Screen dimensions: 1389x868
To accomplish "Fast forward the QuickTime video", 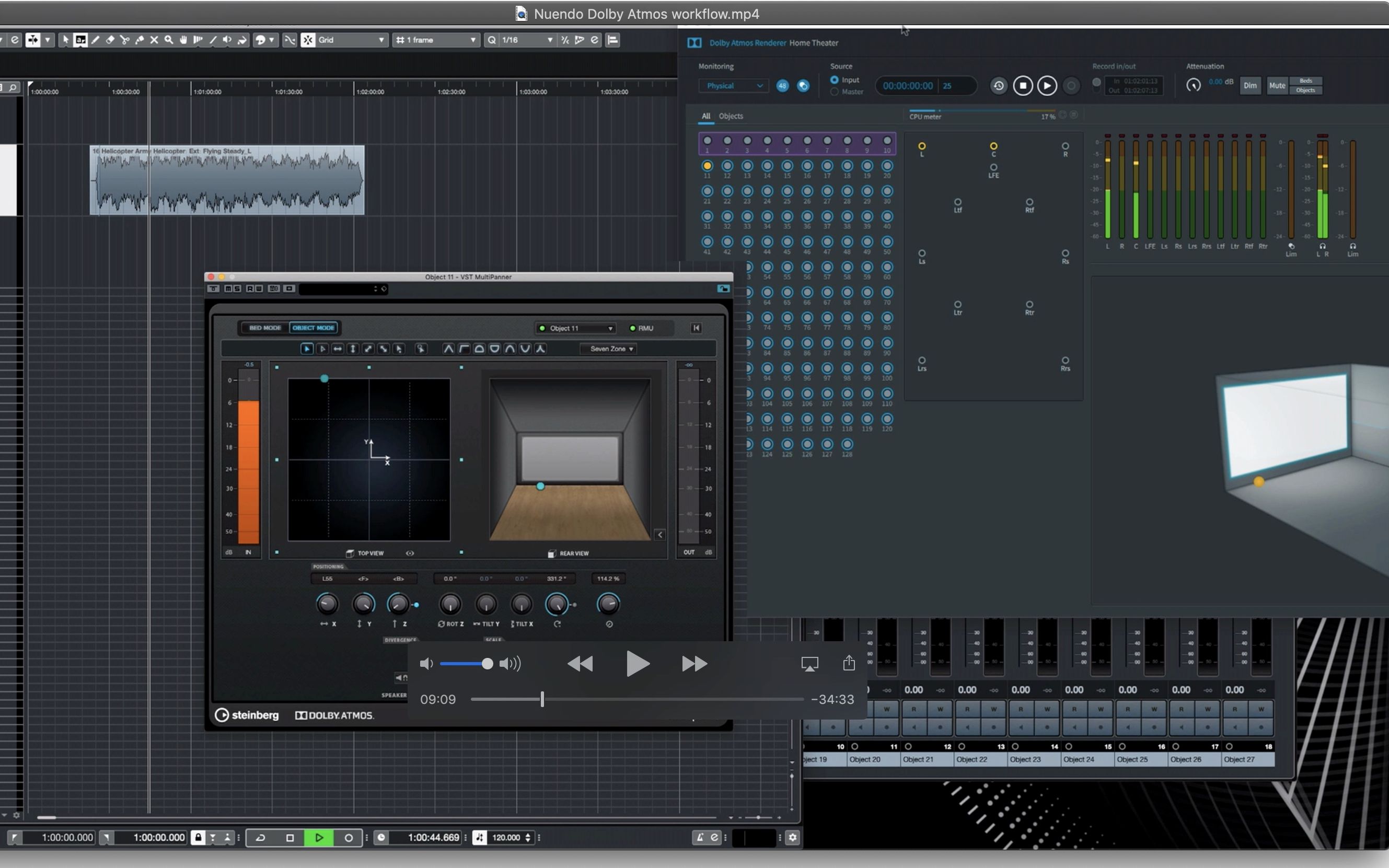I will [x=694, y=664].
